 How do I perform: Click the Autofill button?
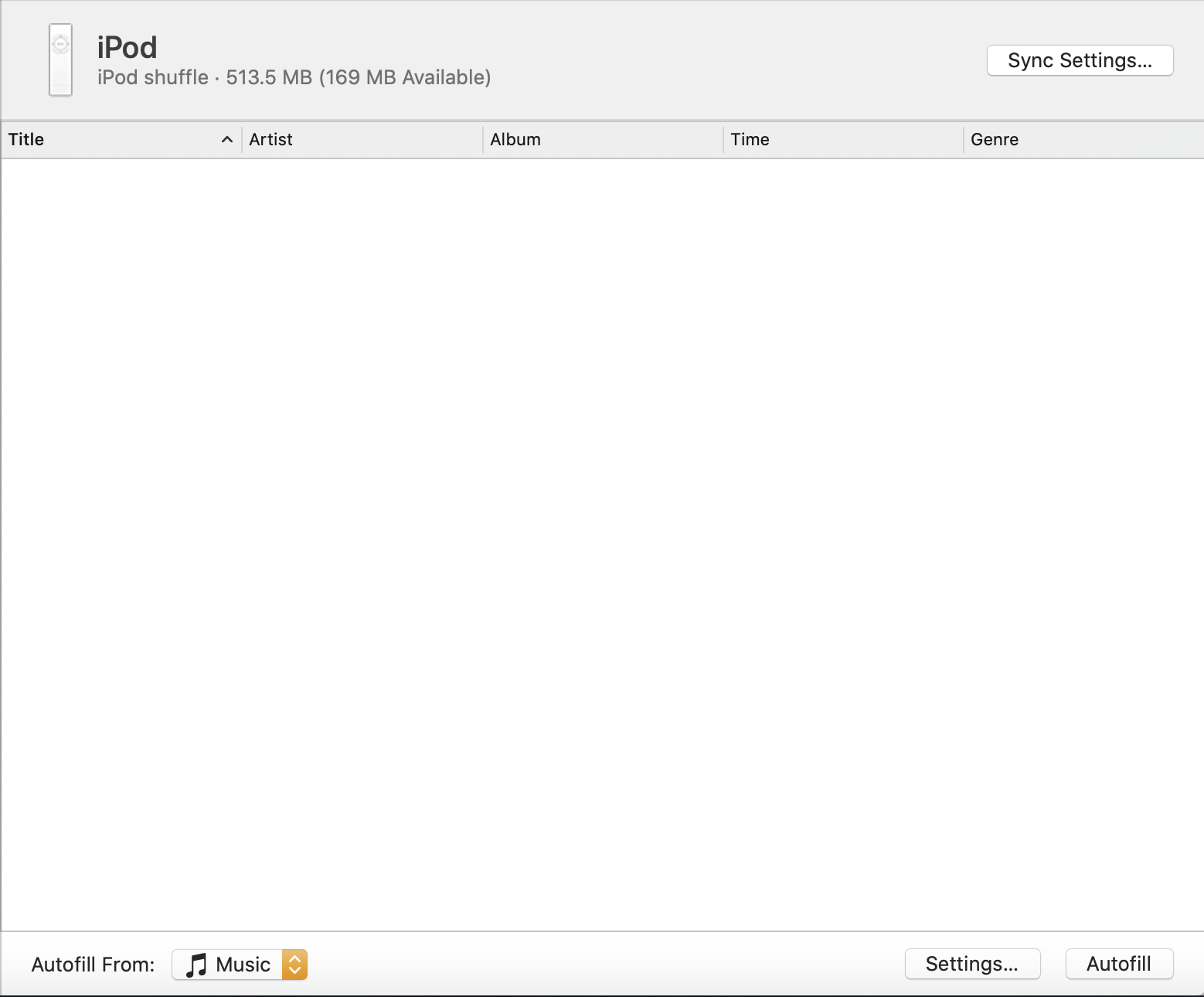click(x=1119, y=964)
